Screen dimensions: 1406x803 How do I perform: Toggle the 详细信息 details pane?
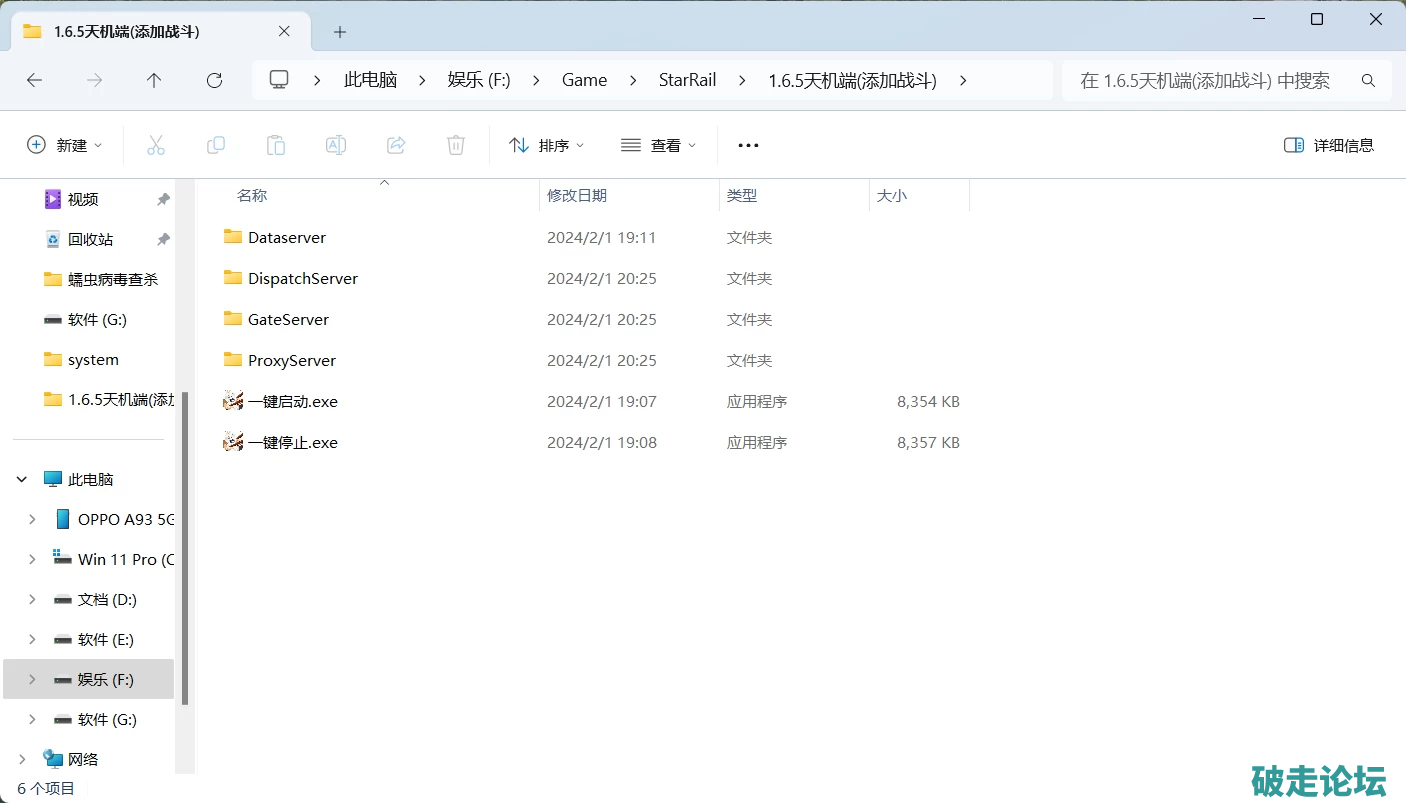(x=1328, y=145)
